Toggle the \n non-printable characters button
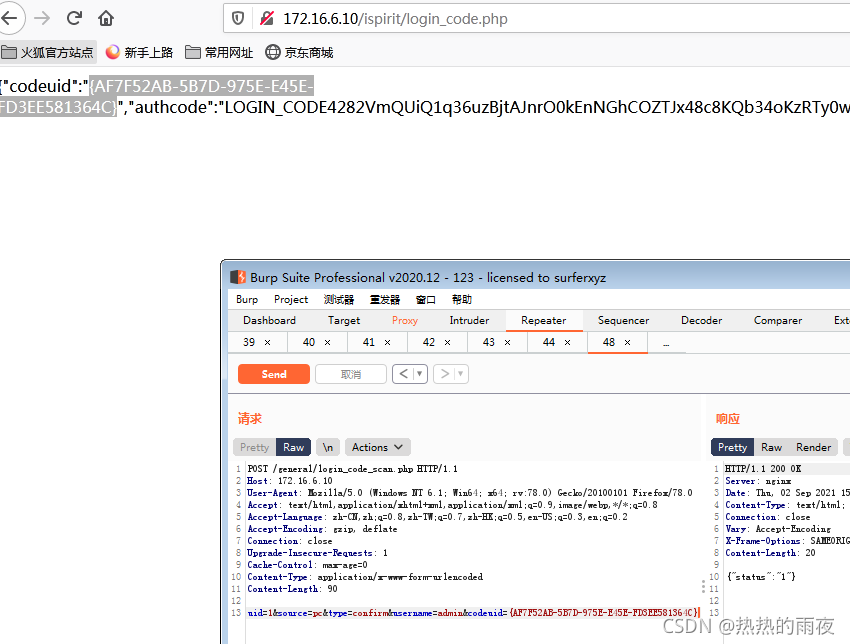The width and height of the screenshot is (850, 644). point(327,447)
